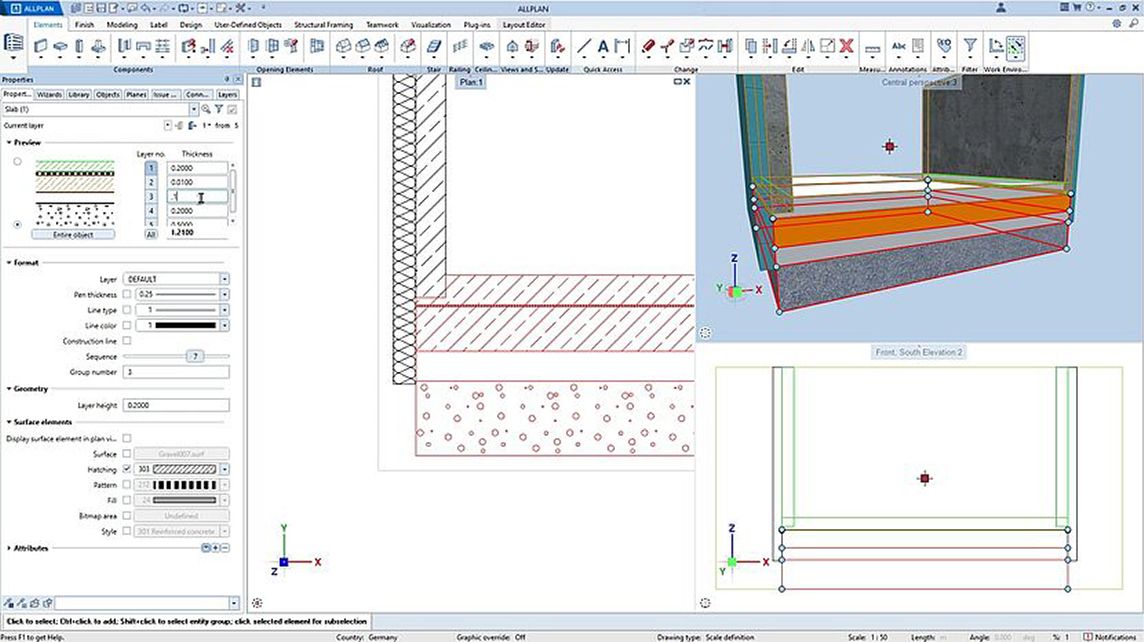This screenshot has height=642, width=1144.
Task: Select the Line tool in Quick Access
Action: (x=585, y=46)
